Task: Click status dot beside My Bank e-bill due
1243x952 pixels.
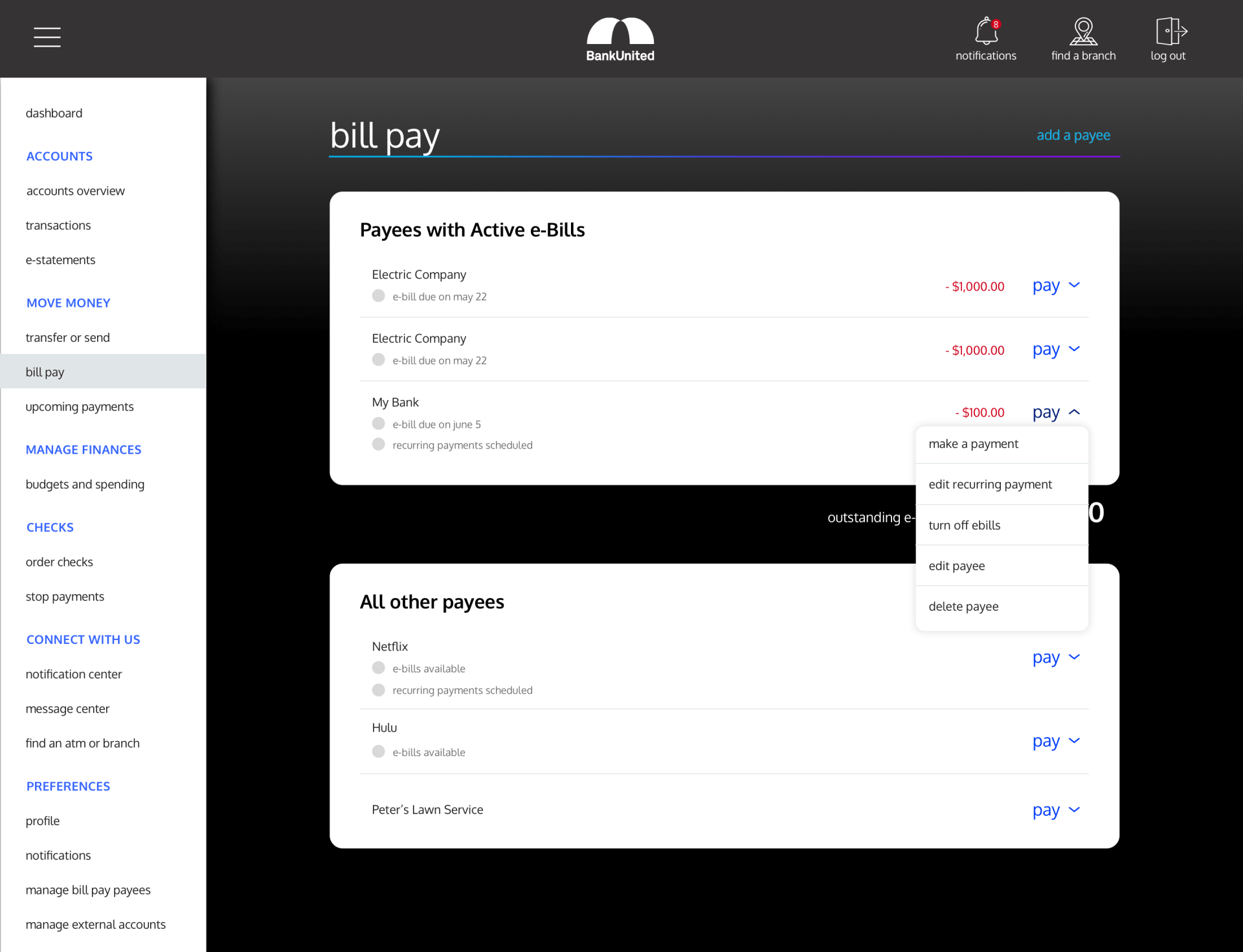Action: [x=379, y=424]
